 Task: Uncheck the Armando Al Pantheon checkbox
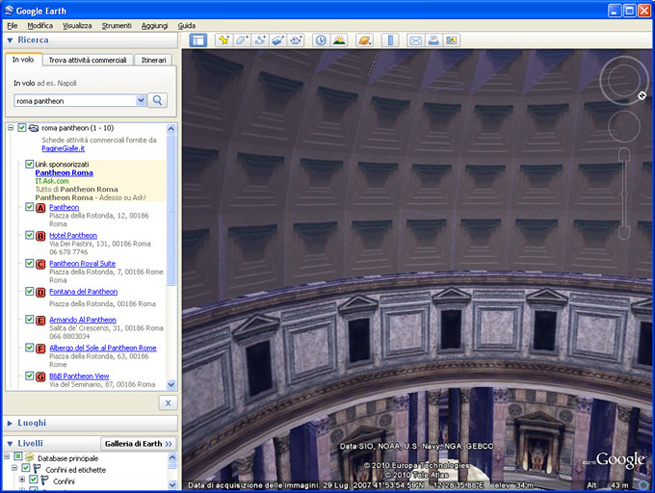pos(29,319)
